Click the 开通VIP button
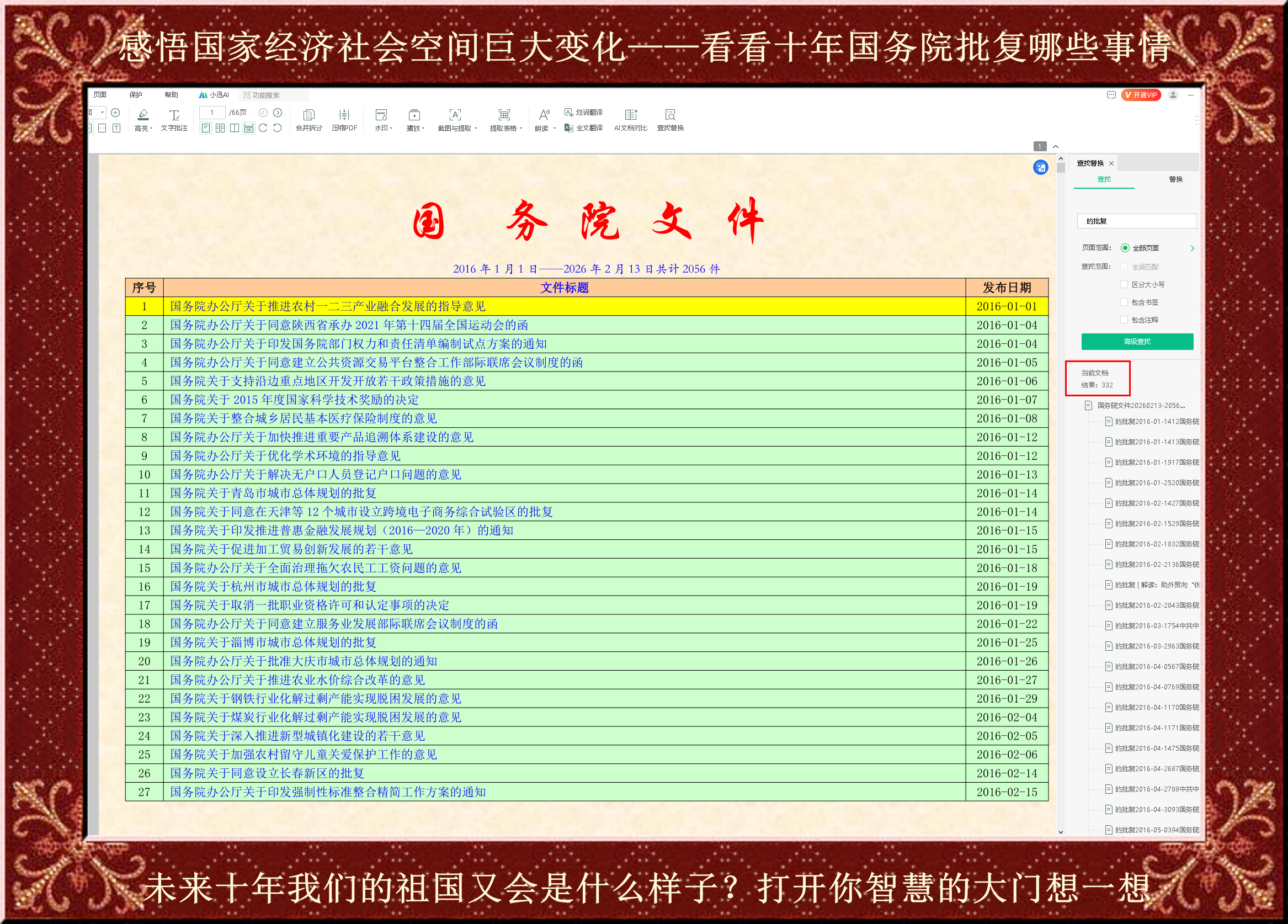Image resolution: width=1288 pixels, height=924 pixels. pyautogui.click(x=1140, y=95)
